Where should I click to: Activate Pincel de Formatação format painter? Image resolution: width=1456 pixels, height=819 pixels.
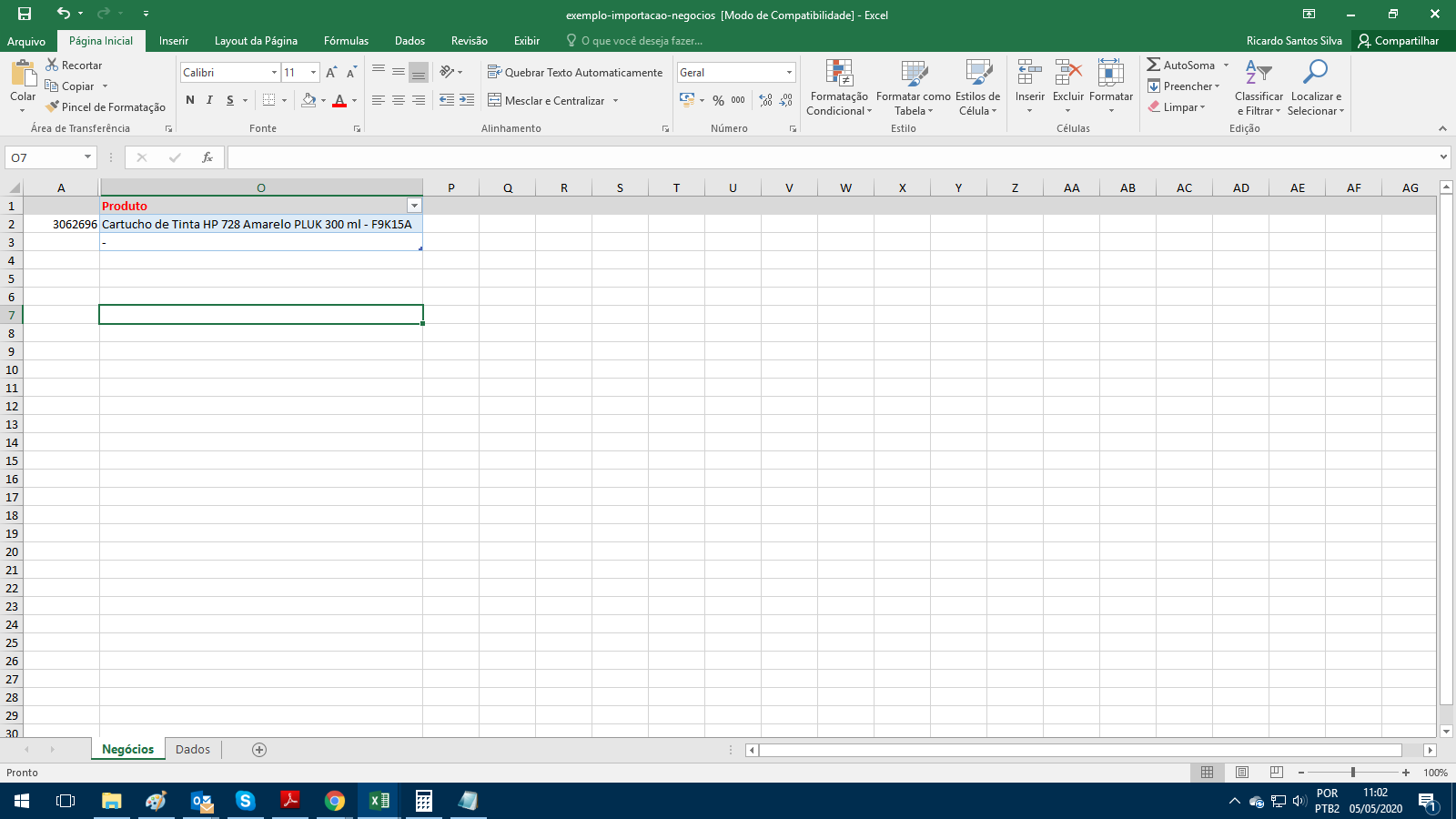[x=106, y=107]
